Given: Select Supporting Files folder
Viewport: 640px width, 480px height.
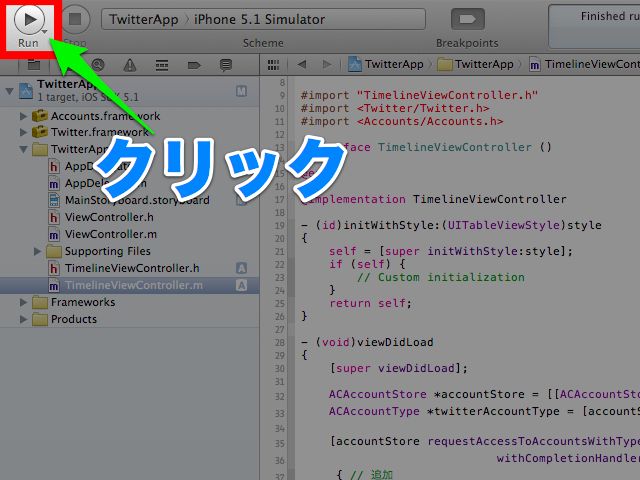Looking at the screenshot, I should 108,251.
